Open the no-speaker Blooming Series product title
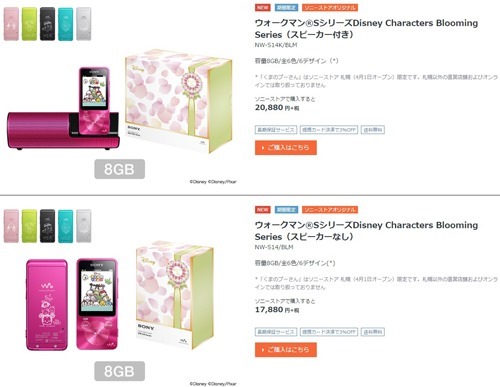Viewport: 500px width, 387px height. [x=366, y=231]
